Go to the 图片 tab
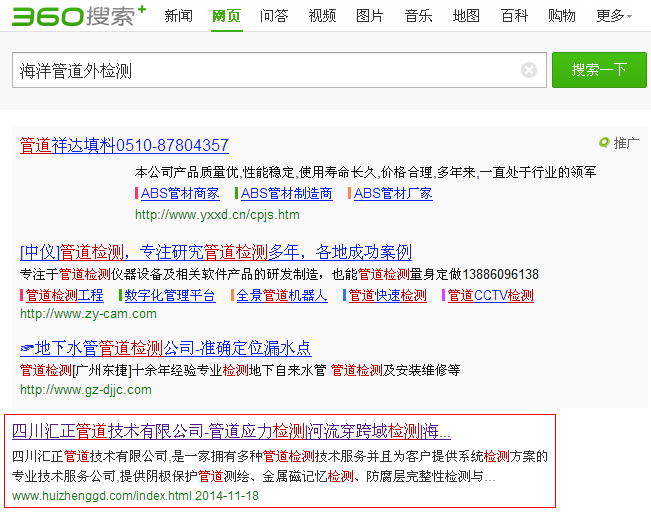 pos(370,16)
